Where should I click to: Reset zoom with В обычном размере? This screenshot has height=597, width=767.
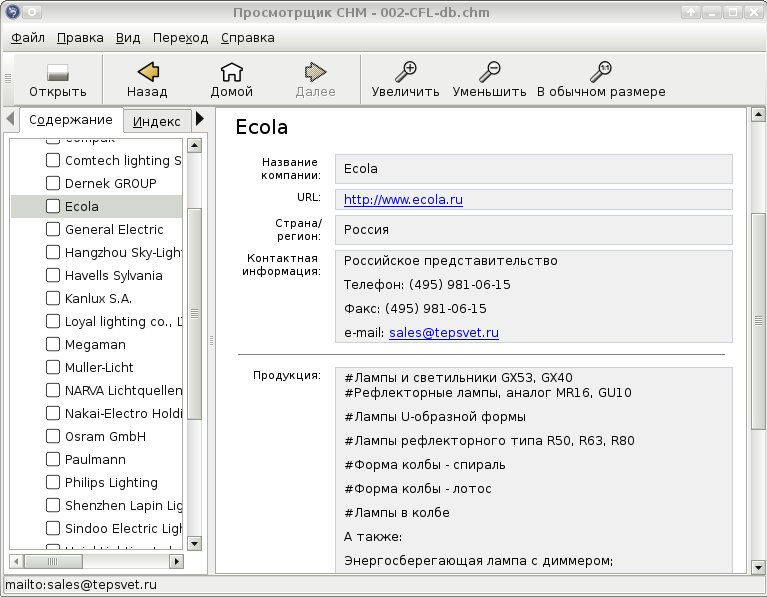(x=601, y=72)
